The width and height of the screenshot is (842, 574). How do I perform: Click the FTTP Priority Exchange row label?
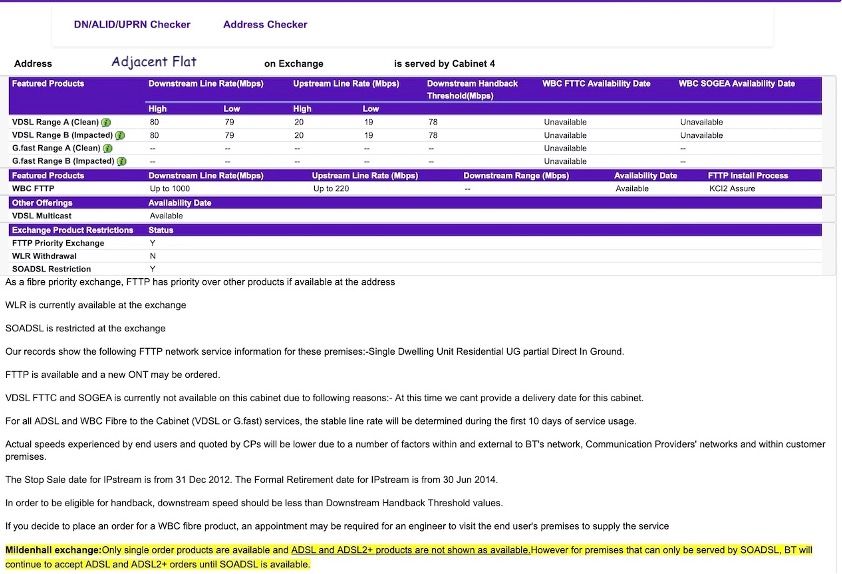pyautogui.click(x=58, y=243)
